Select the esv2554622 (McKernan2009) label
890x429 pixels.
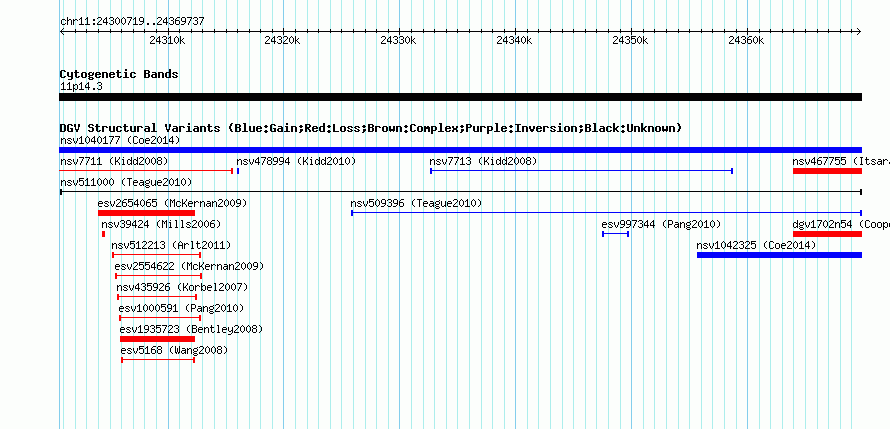coord(189,267)
